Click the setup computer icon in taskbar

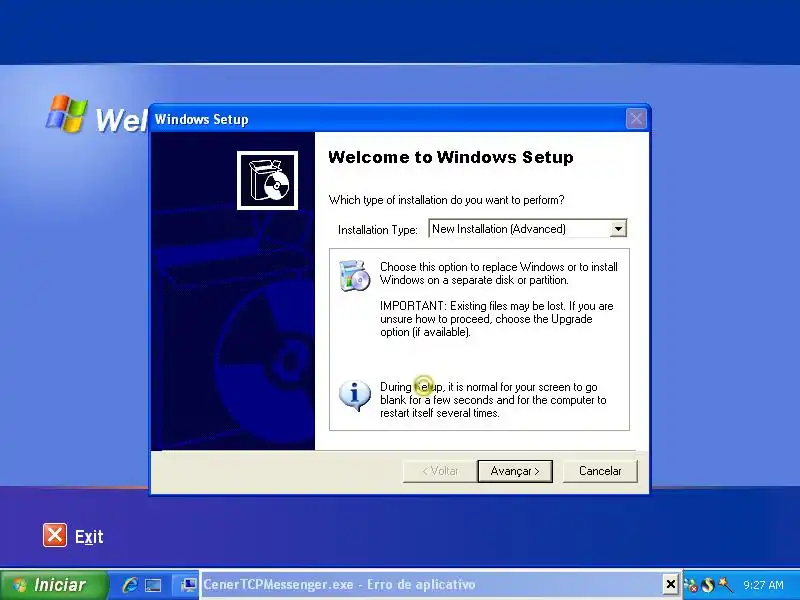(189, 585)
